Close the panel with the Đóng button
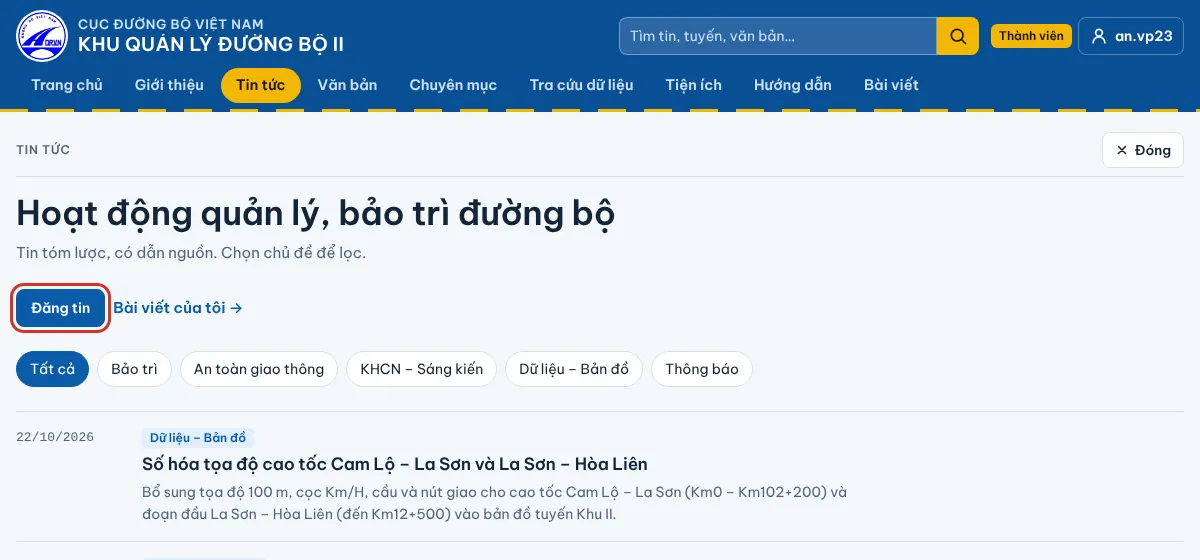This screenshot has height=560, width=1200. 1143,150
